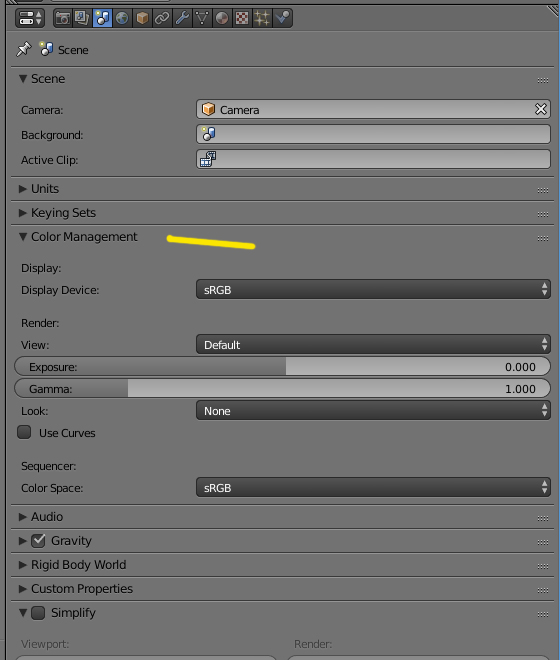This screenshot has width=560, height=660.
Task: Clear the Camera field with X
Action: click(x=541, y=109)
